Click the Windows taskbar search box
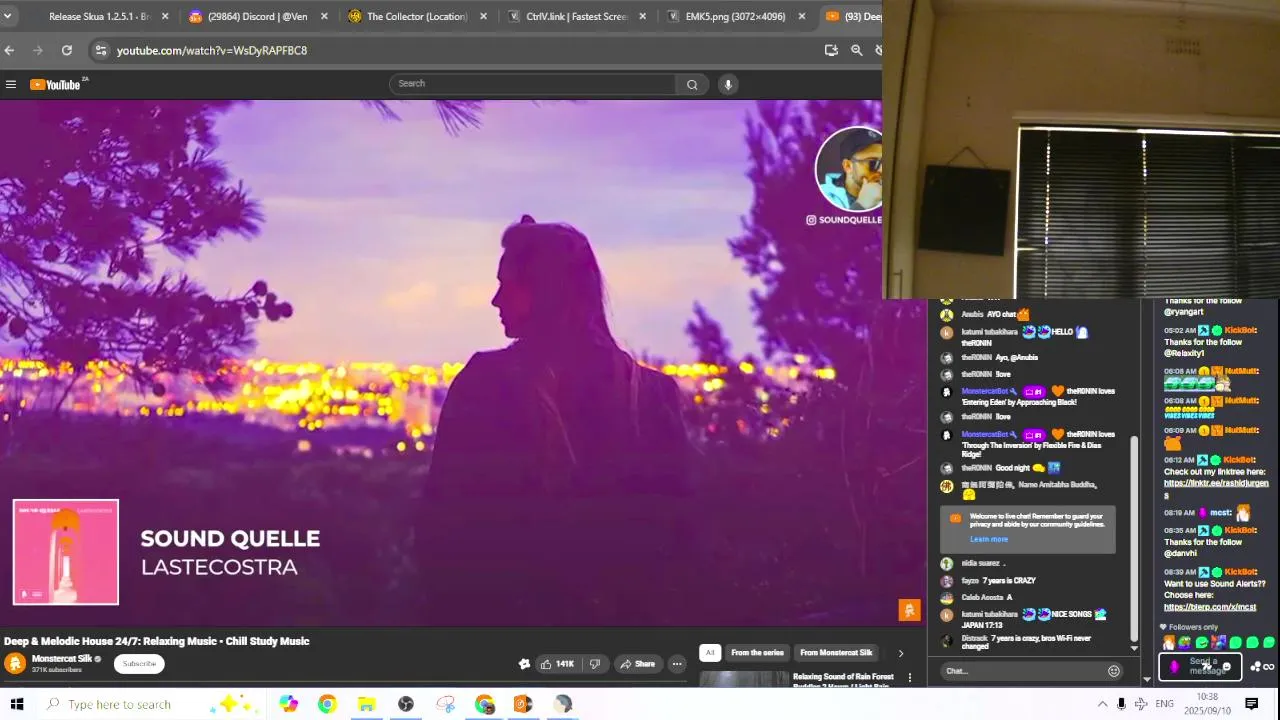This screenshot has width=1280, height=720. click(x=150, y=704)
